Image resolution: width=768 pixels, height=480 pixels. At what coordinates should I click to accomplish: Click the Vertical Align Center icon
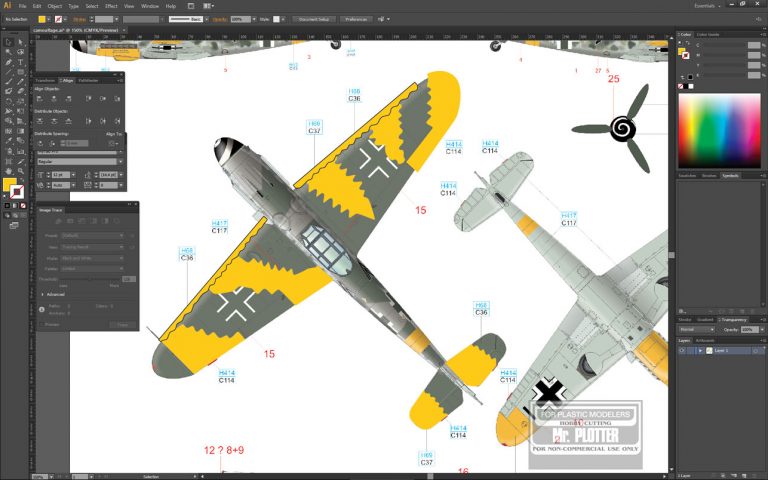pos(103,98)
